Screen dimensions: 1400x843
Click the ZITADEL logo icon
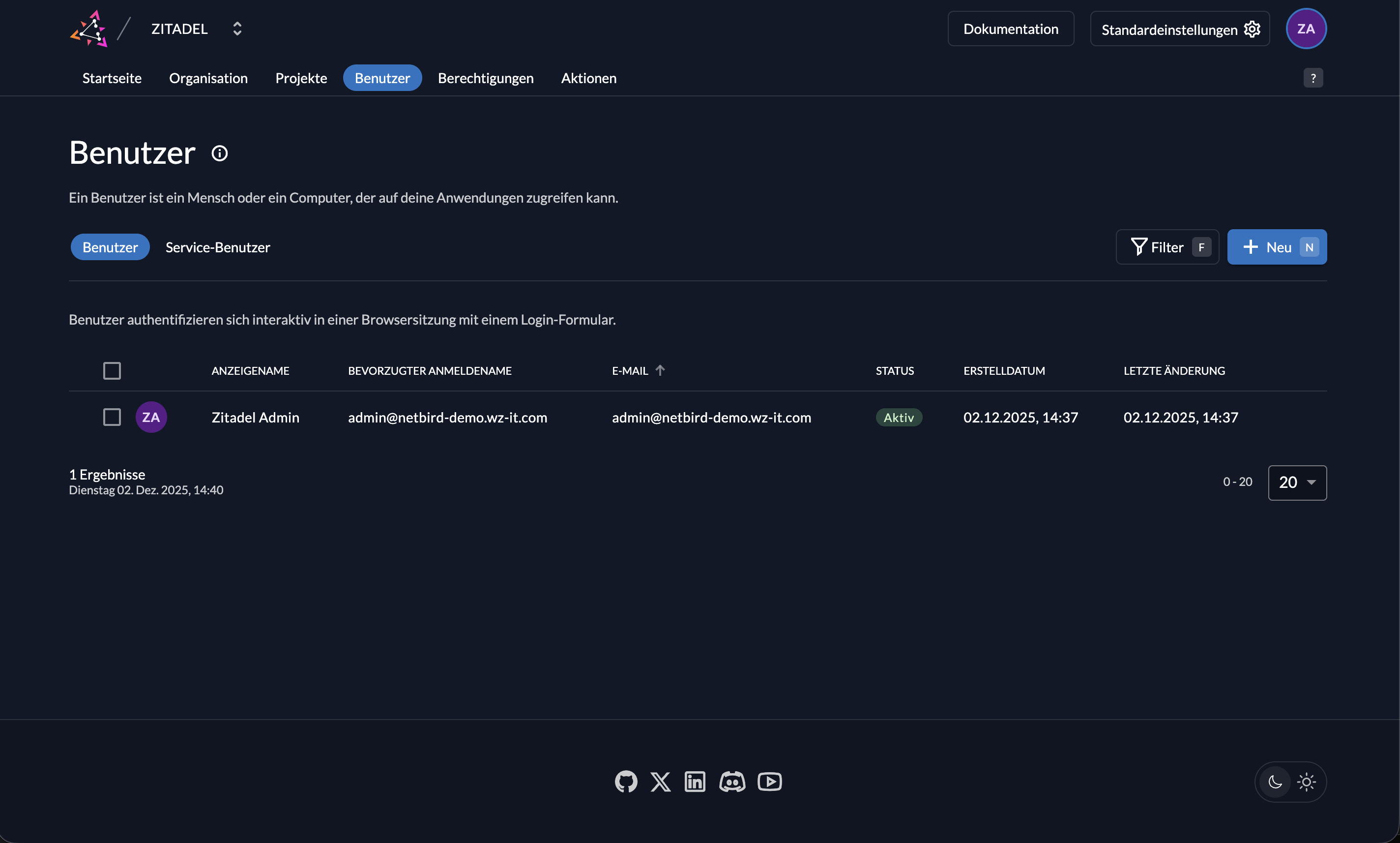(x=88, y=29)
